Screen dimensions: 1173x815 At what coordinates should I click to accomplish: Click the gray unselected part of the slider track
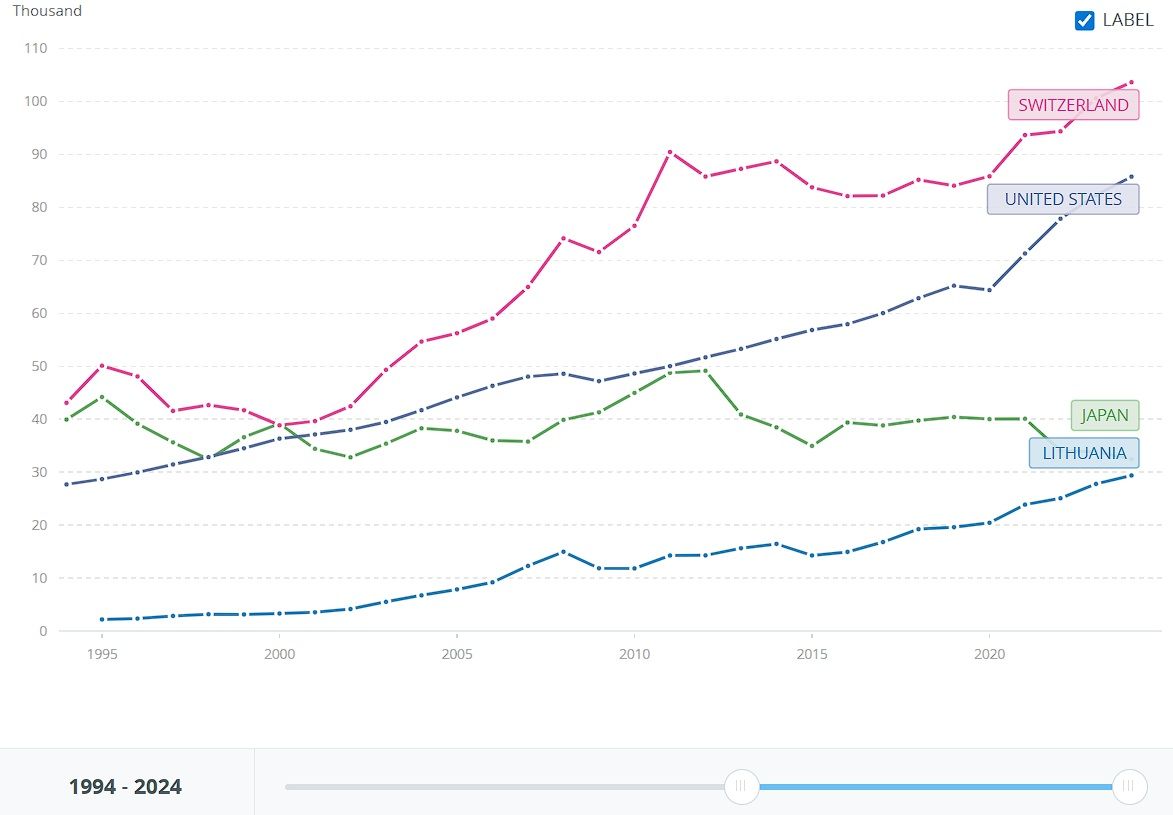coord(500,787)
